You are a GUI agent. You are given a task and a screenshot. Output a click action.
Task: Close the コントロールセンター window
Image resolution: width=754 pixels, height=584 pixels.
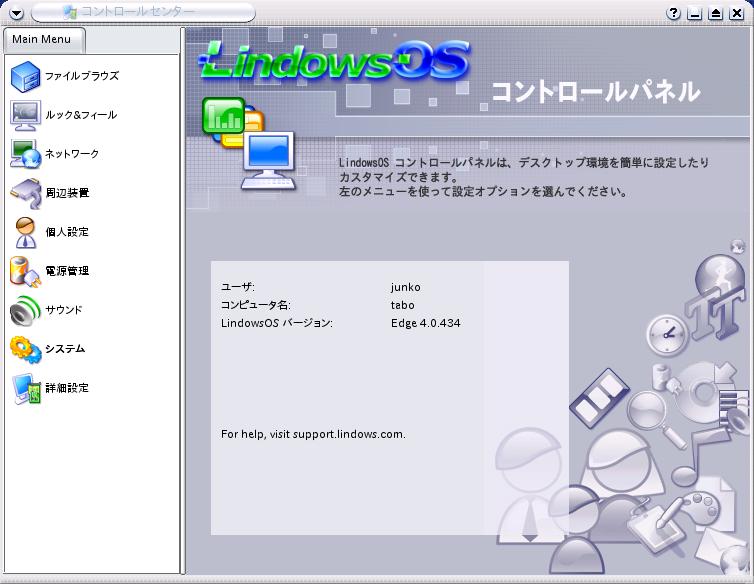[x=737, y=13]
